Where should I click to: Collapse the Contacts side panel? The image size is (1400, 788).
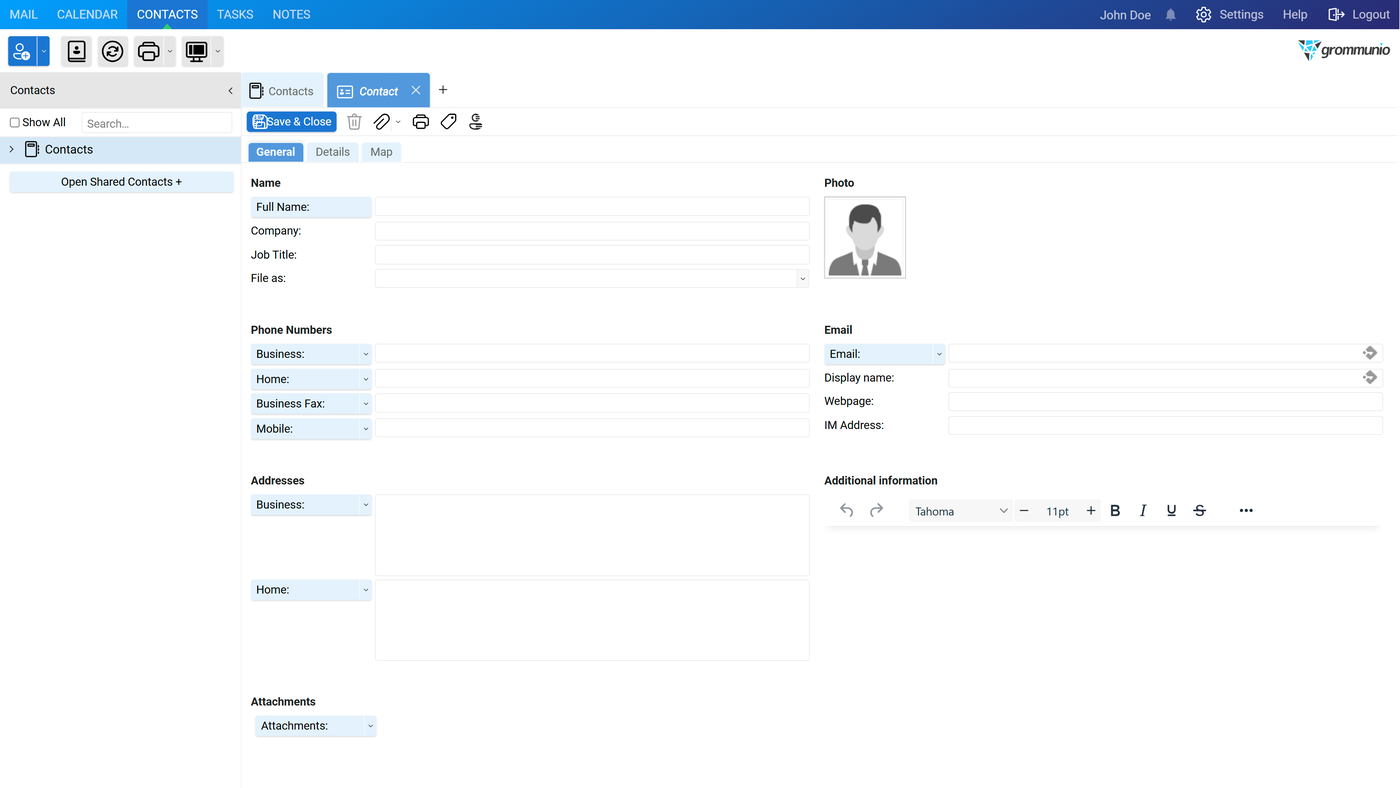coord(230,90)
